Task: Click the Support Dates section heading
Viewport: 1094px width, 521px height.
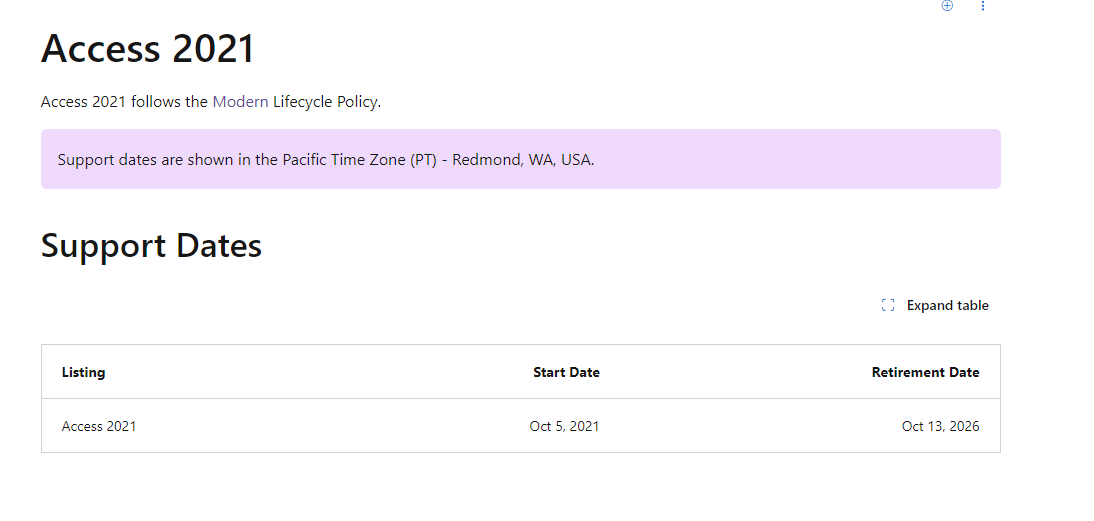Action: tap(151, 245)
